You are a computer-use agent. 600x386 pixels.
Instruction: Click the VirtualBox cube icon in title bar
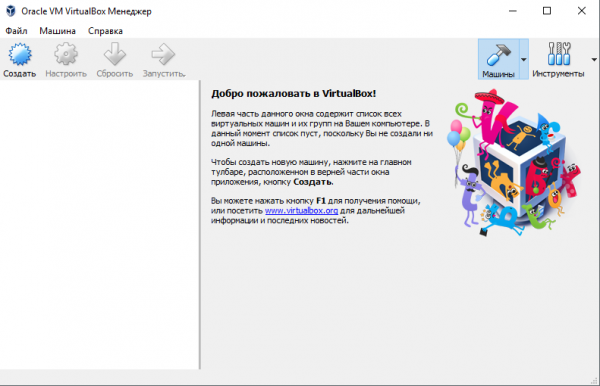click(11, 11)
